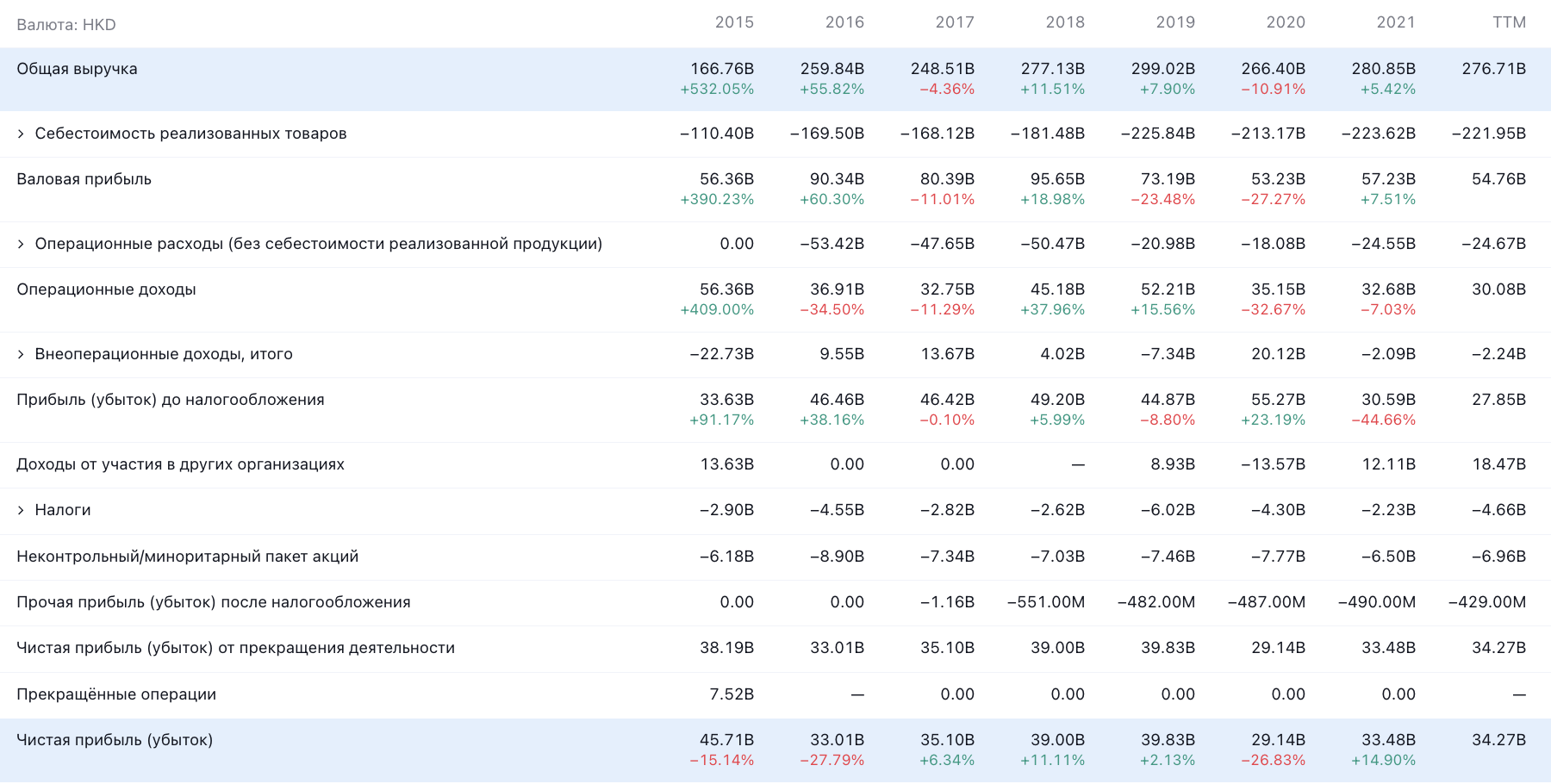Image resolution: width=1551 pixels, height=784 pixels.
Task: Click taxes value −6.02B
Action: (1168, 510)
